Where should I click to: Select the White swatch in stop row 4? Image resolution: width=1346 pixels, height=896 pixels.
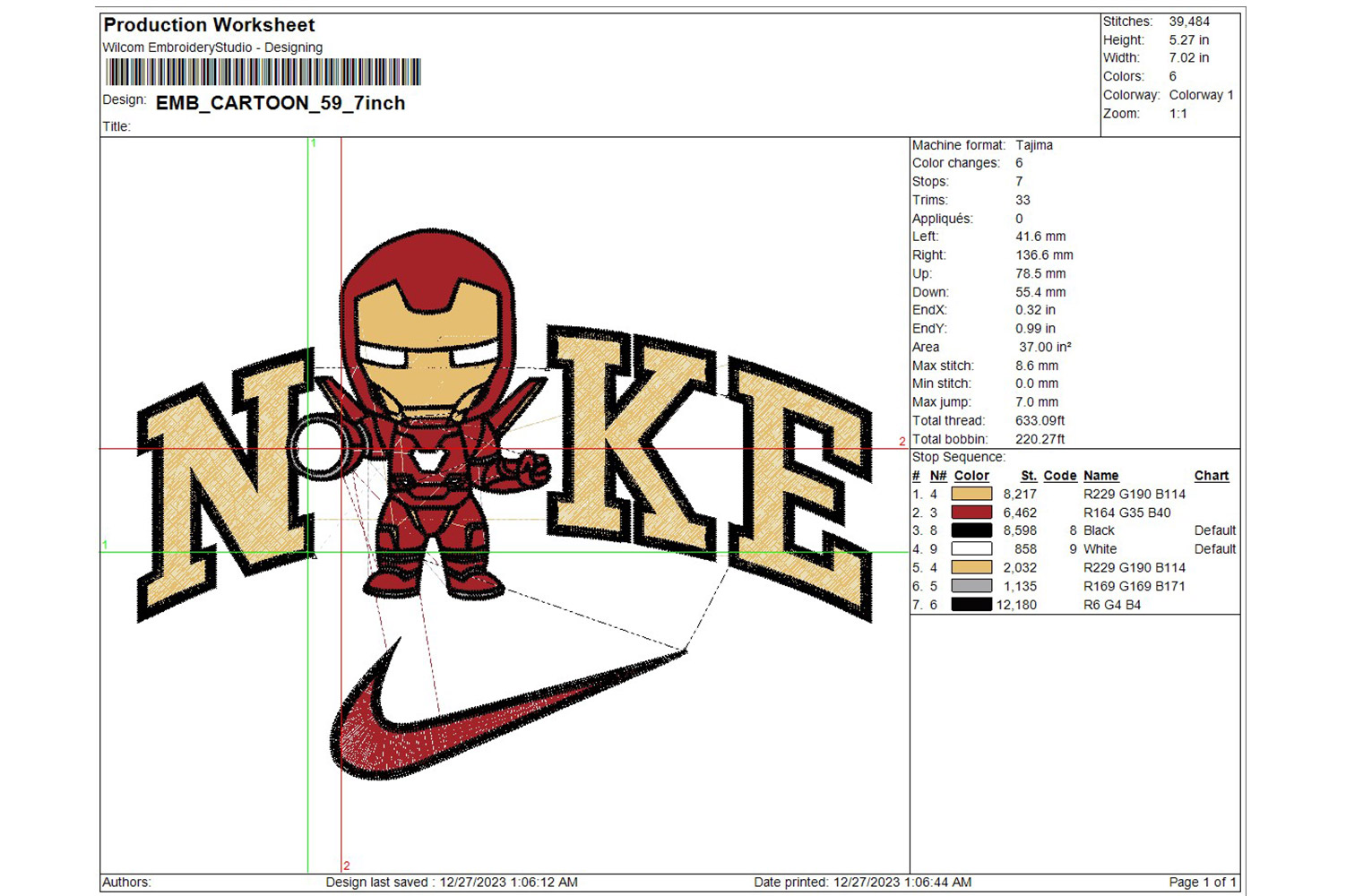pos(971,549)
